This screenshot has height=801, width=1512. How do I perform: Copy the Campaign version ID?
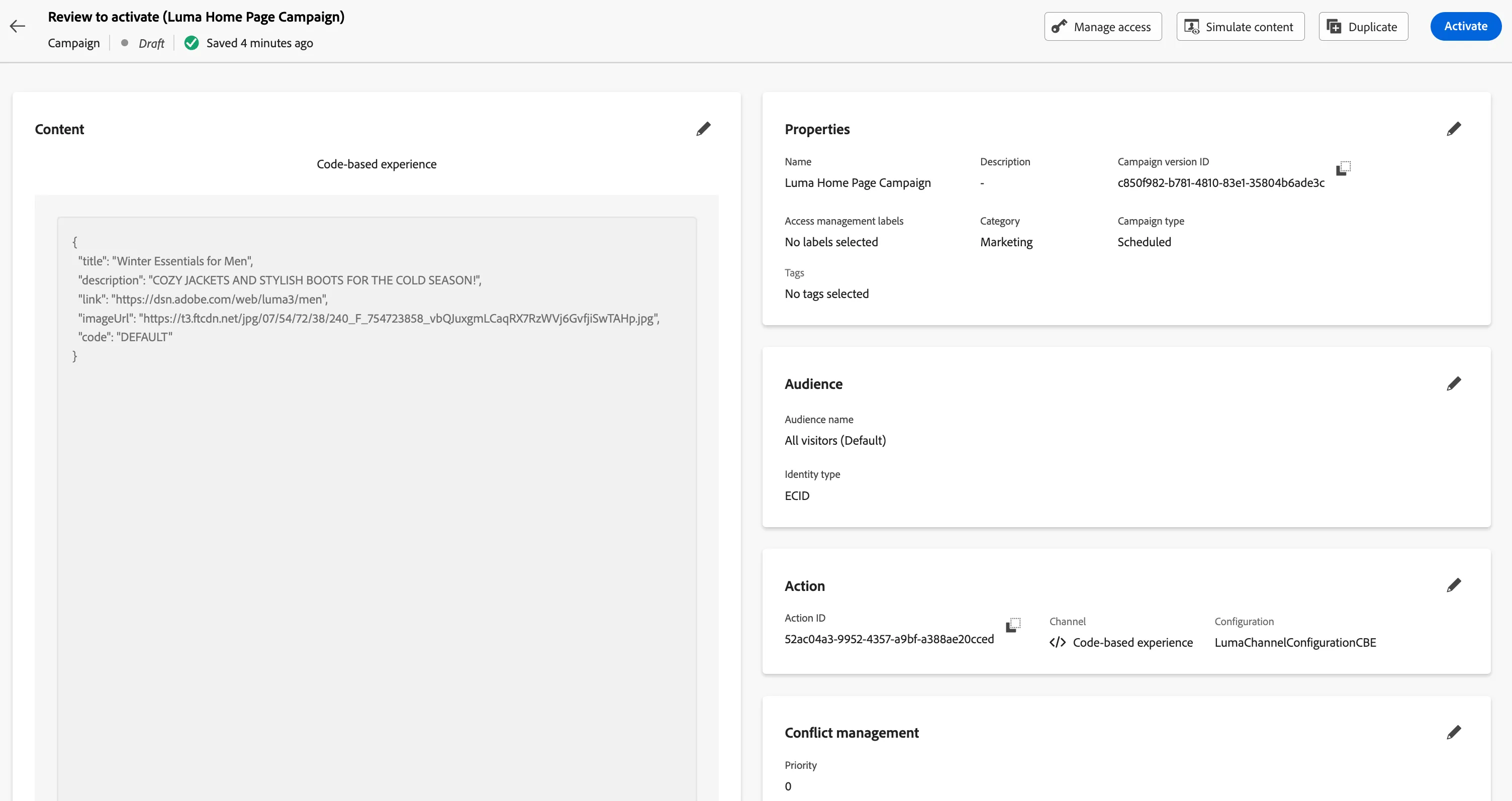[x=1343, y=168]
